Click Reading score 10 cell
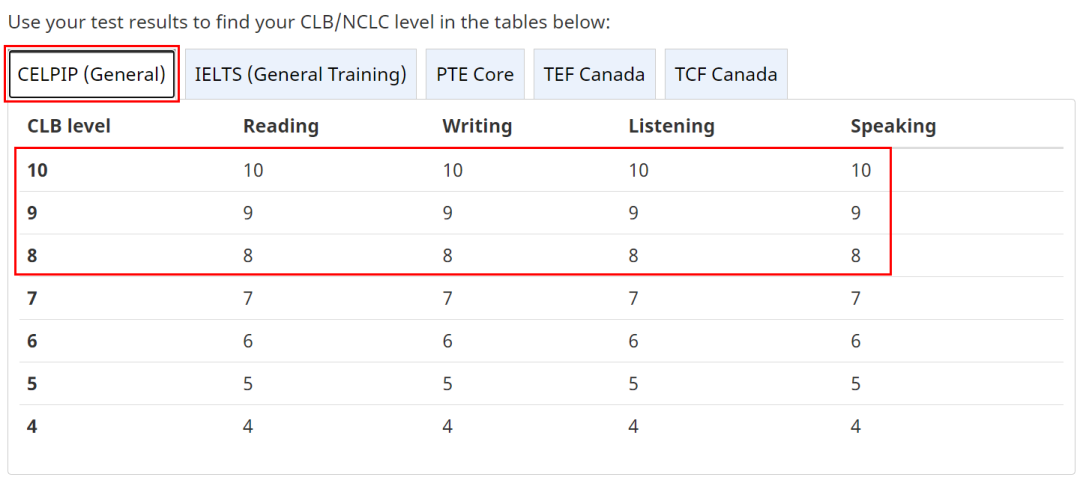 253,170
